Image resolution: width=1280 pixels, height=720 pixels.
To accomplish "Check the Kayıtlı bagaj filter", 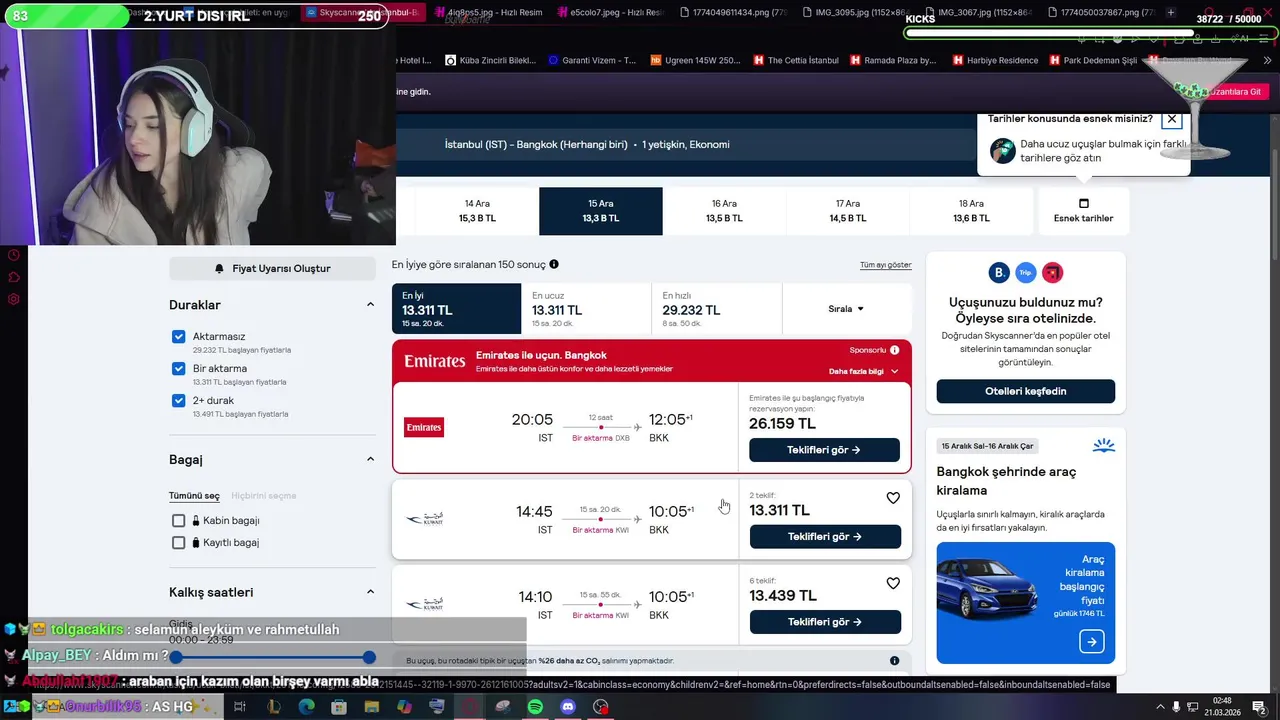I will pos(178,543).
